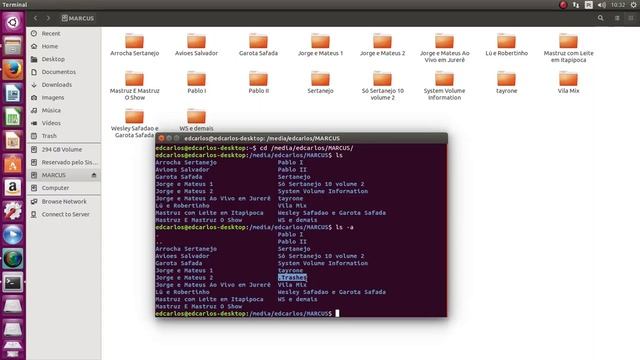
Task: Select 294 GB Volume in sidebar
Action: (63, 149)
